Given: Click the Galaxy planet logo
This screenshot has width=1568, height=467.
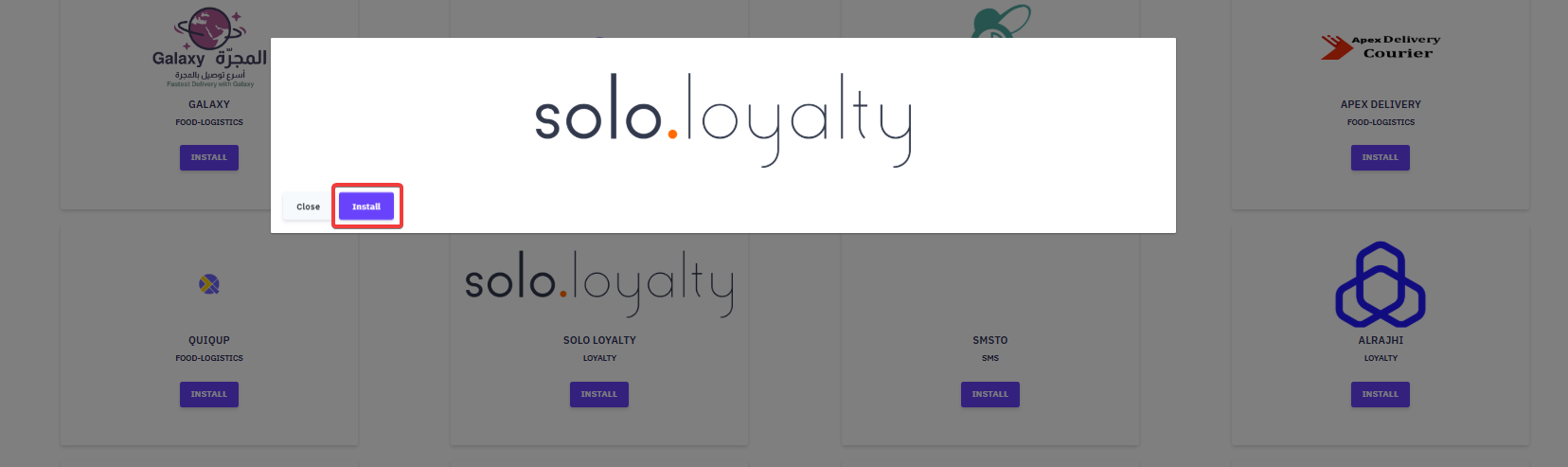Looking at the screenshot, I should click(x=209, y=47).
